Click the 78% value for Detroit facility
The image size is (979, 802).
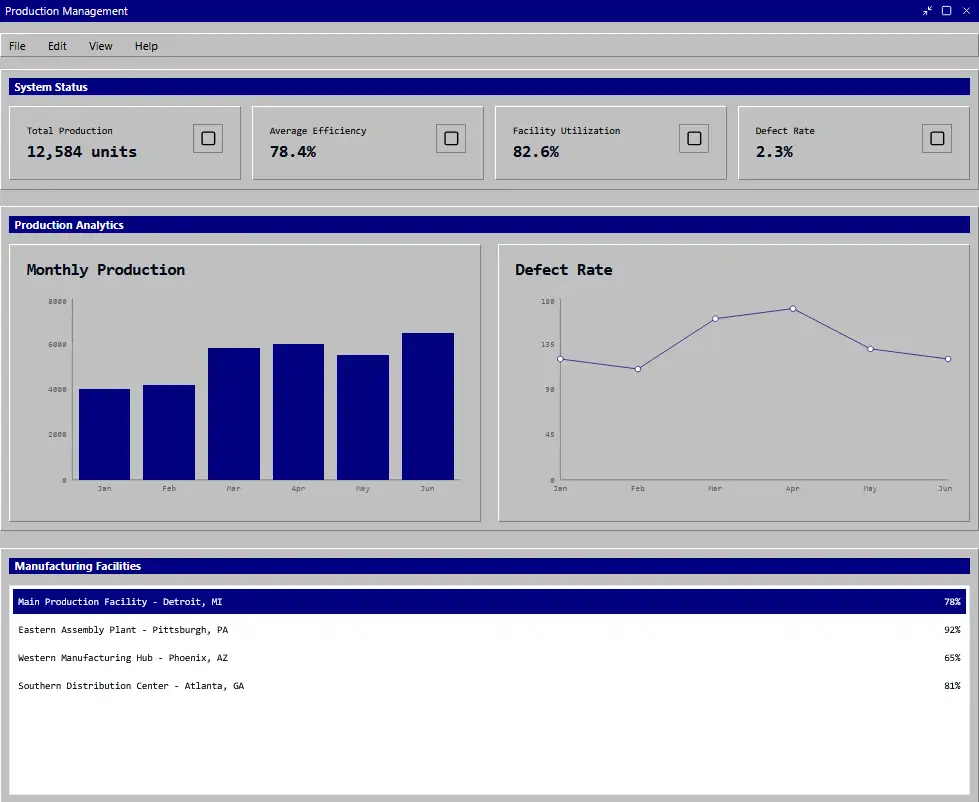(952, 602)
